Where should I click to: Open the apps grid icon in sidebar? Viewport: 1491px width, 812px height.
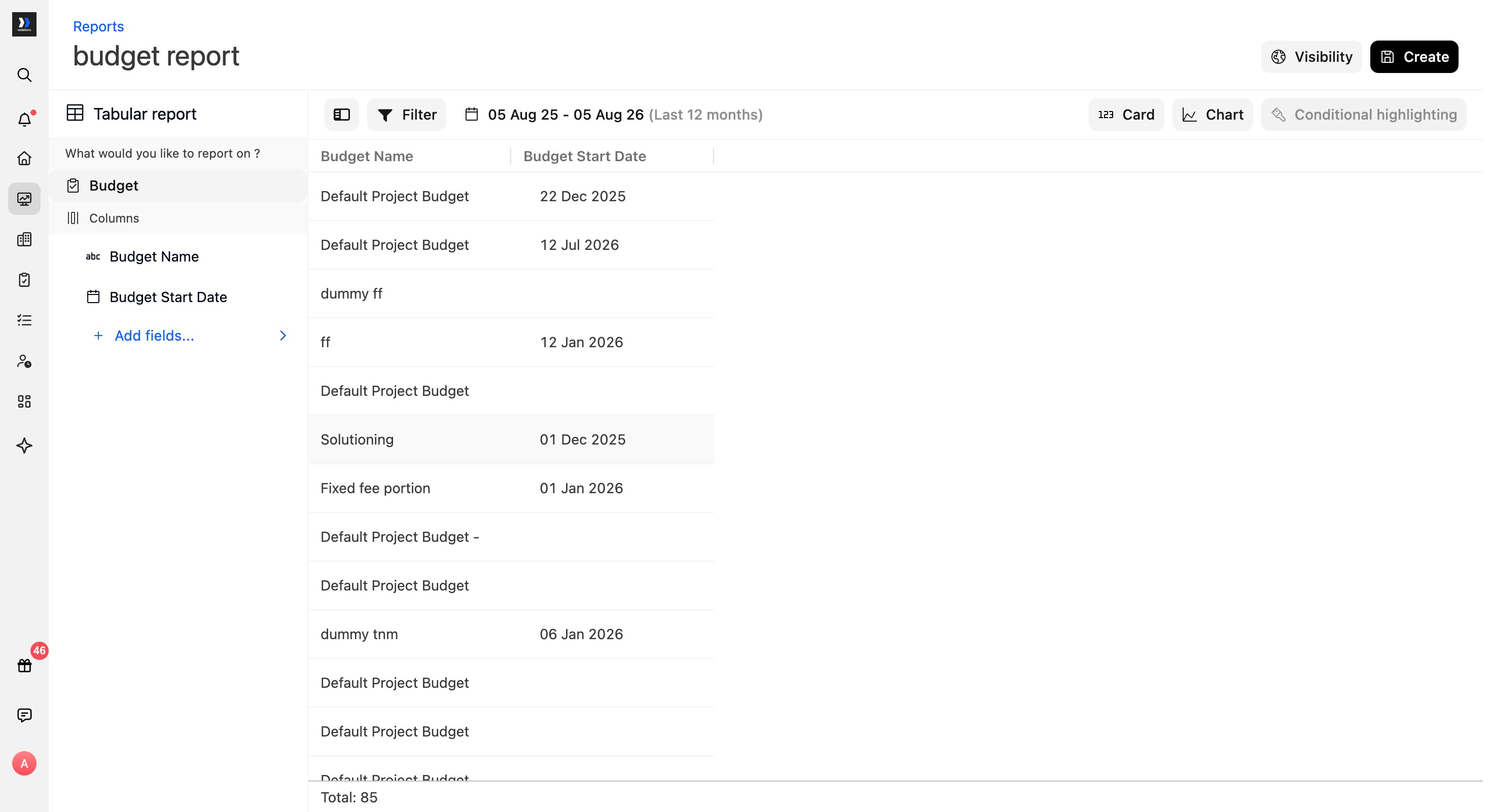[24, 401]
